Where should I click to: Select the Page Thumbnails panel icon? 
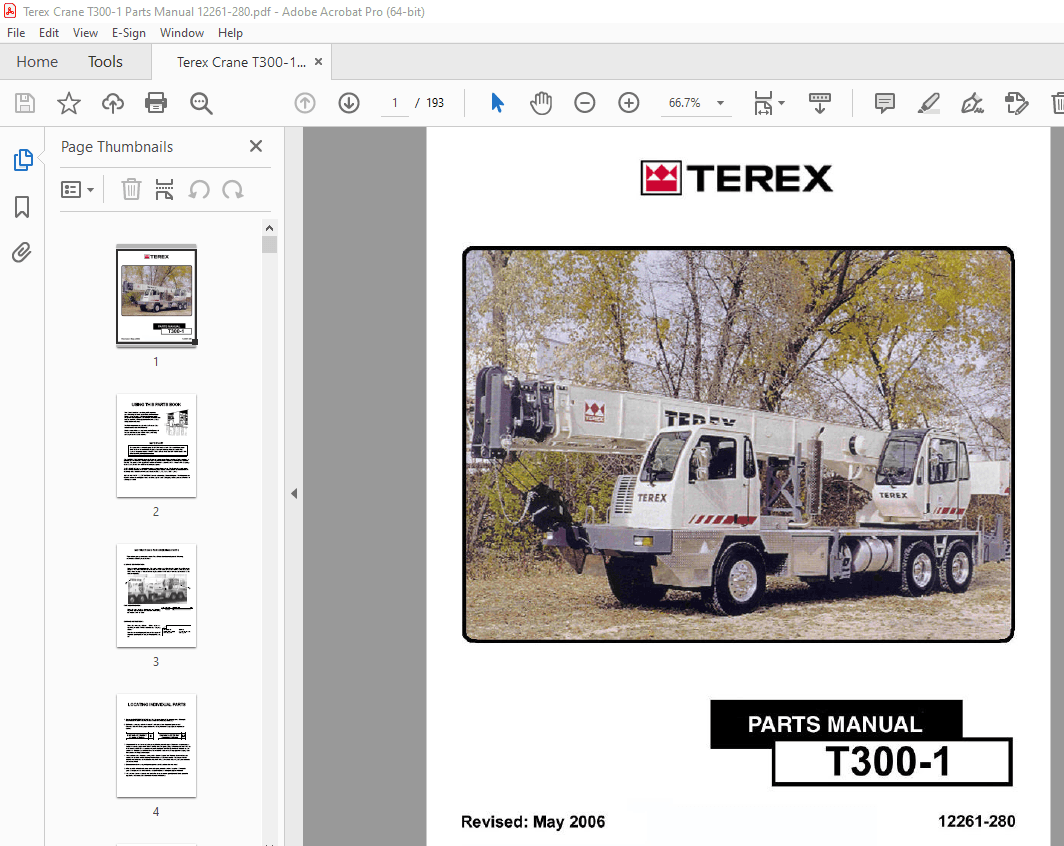[22, 159]
